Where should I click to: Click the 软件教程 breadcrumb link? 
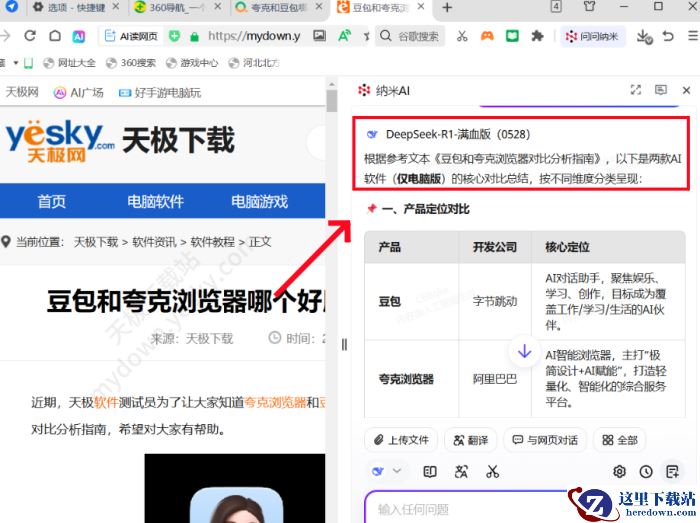point(212,242)
